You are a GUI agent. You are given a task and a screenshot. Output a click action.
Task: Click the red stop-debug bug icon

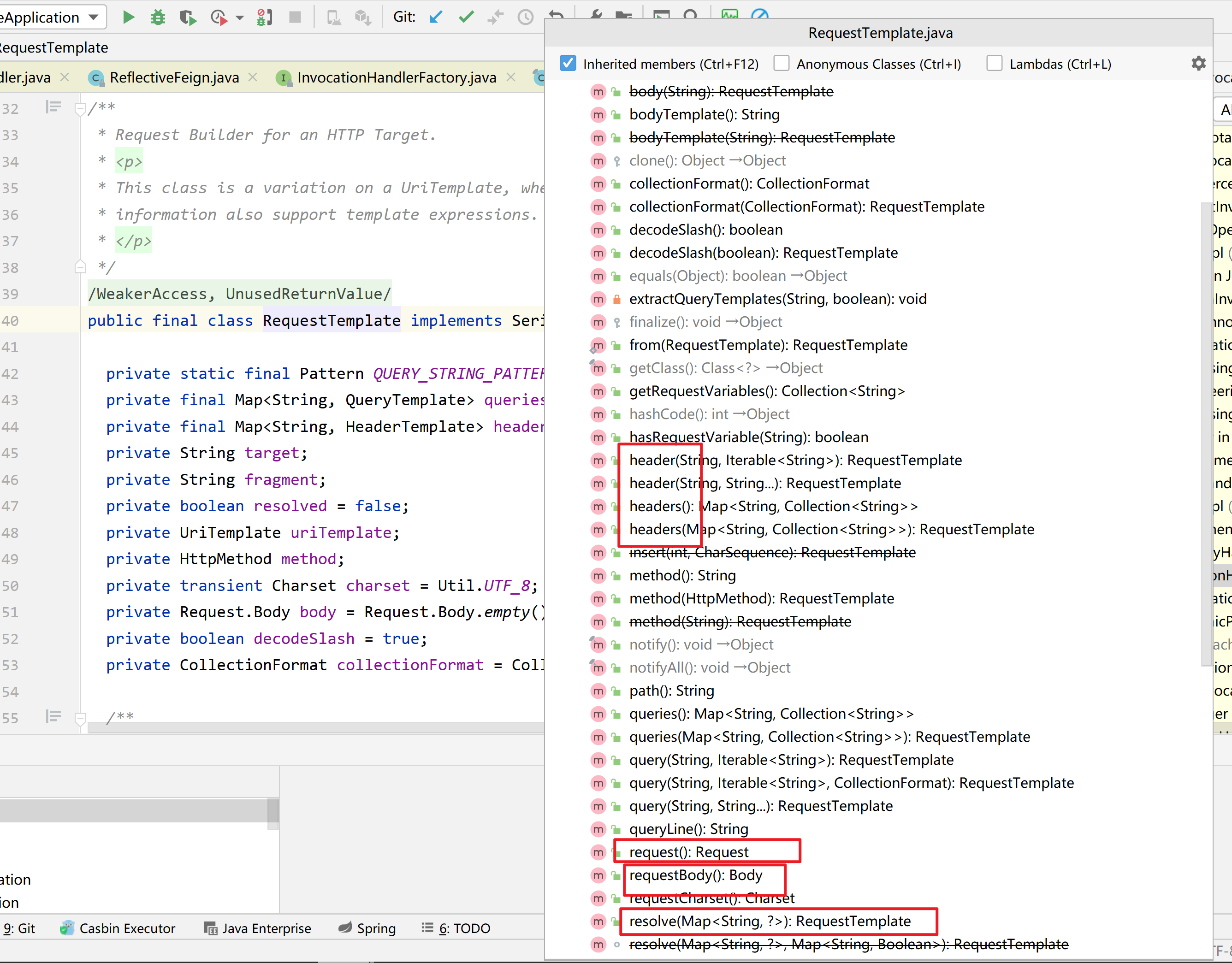264,18
